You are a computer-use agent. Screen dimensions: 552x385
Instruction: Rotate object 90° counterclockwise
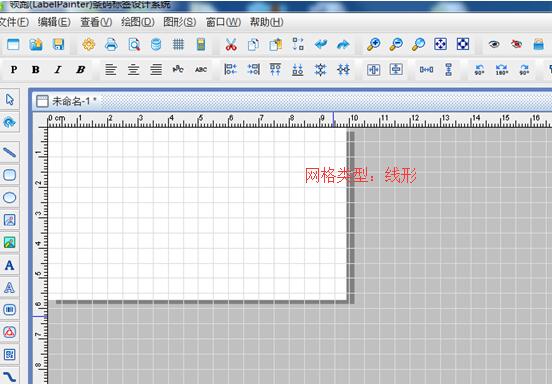(x=479, y=70)
